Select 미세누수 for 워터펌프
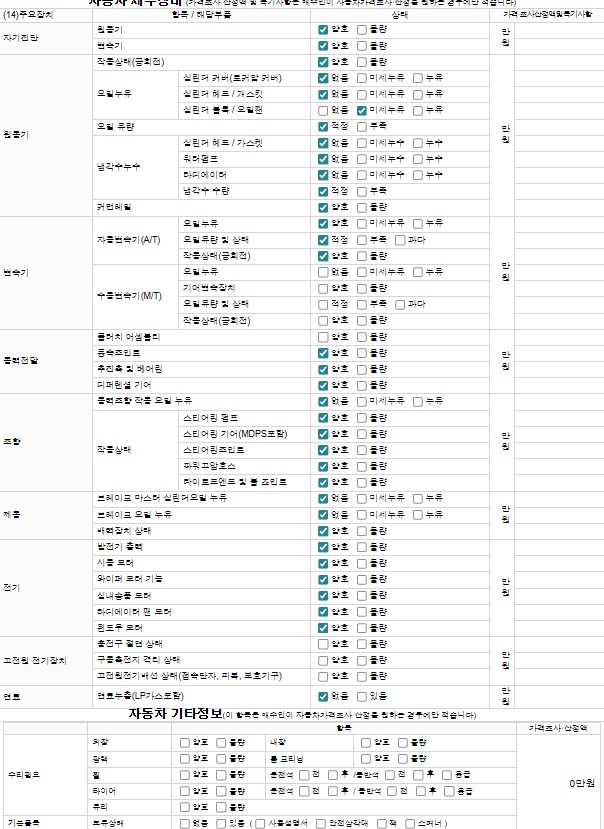Image resolution: width=604 pixels, height=829 pixels. [x=362, y=159]
